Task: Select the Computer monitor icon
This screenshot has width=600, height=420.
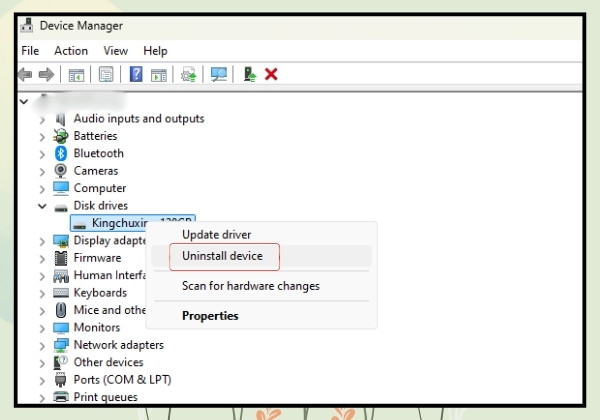Action: tap(61, 188)
